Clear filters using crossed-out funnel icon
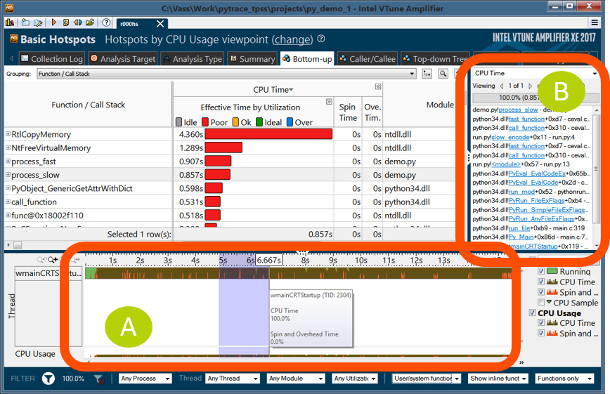Image resolution: width=610 pixels, height=394 pixels. click(x=99, y=379)
